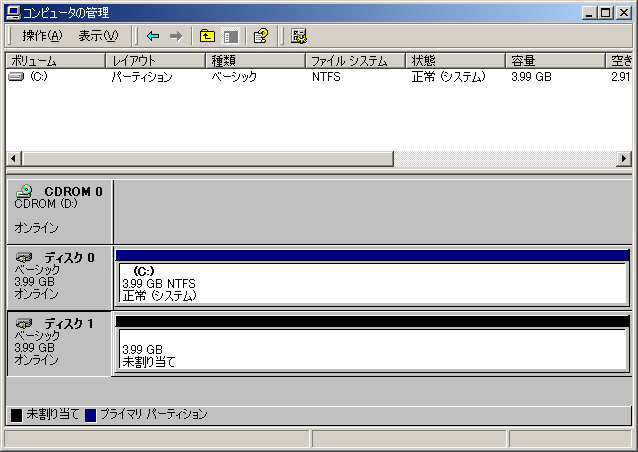Click the ディスク 0 header label

[70, 258]
